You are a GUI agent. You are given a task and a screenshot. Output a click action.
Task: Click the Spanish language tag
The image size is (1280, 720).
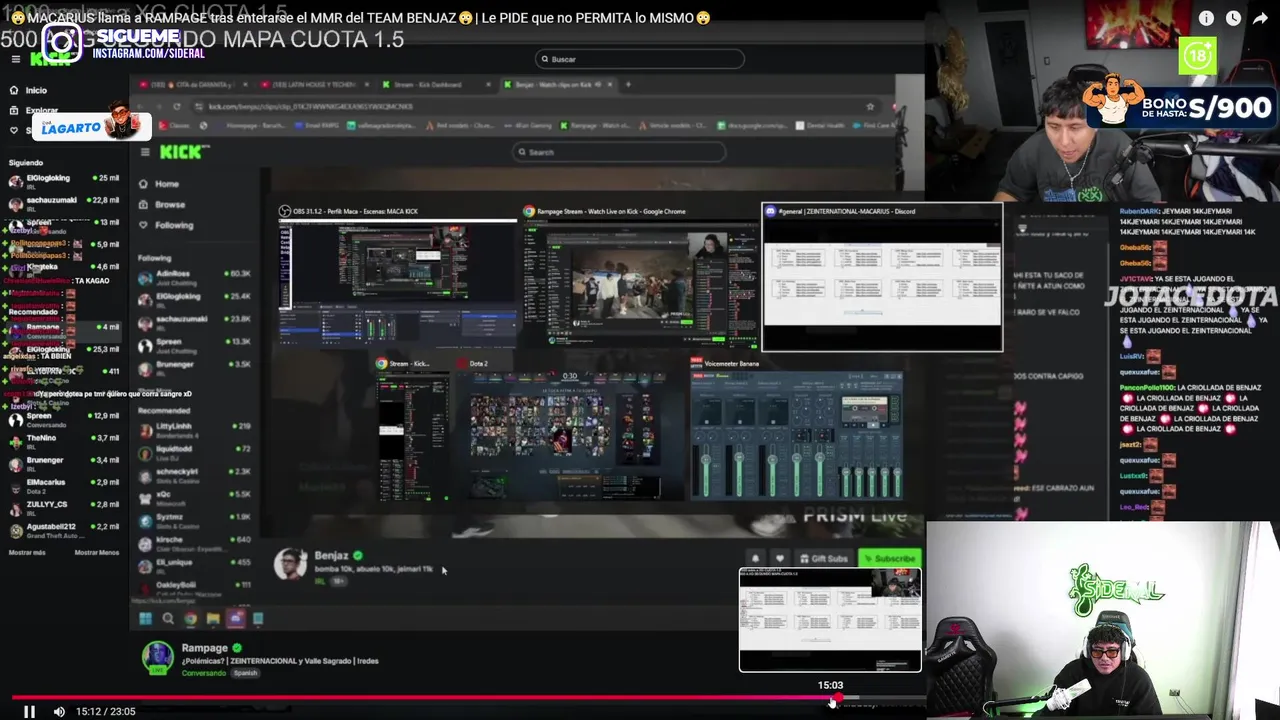245,673
